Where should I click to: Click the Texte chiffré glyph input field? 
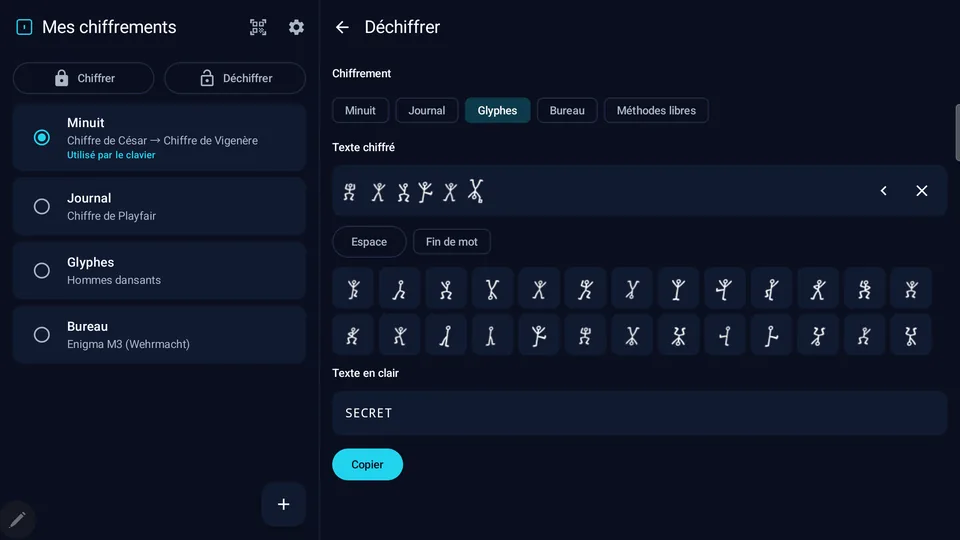(639, 191)
